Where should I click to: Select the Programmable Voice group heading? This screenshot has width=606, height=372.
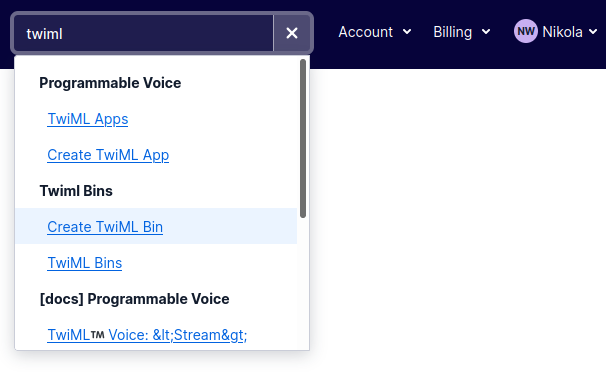point(110,83)
